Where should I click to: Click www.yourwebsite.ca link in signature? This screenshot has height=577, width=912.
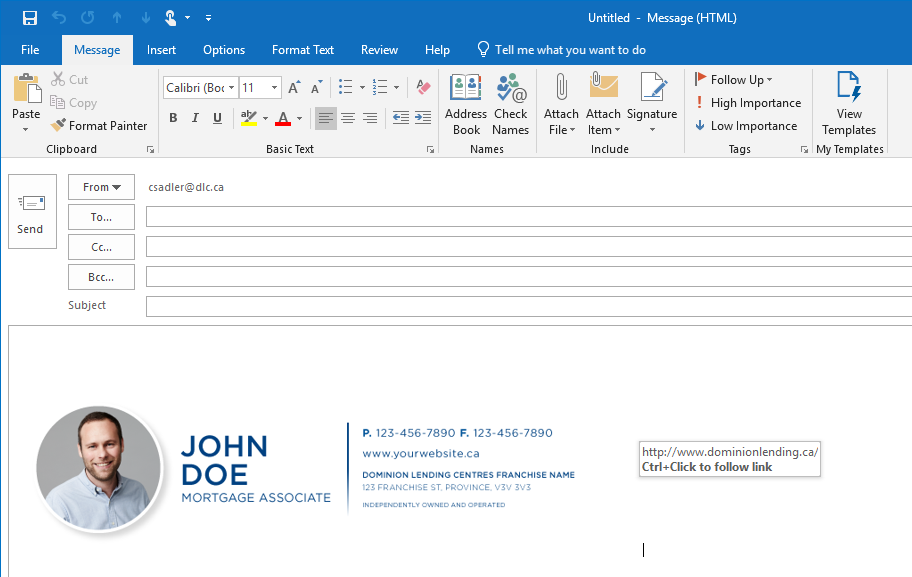click(421, 454)
